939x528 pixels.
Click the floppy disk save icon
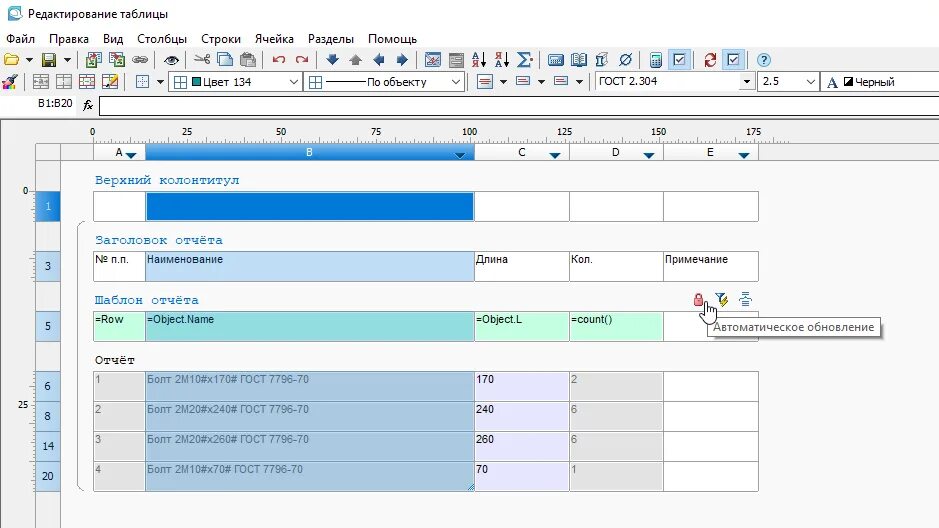tap(49, 60)
